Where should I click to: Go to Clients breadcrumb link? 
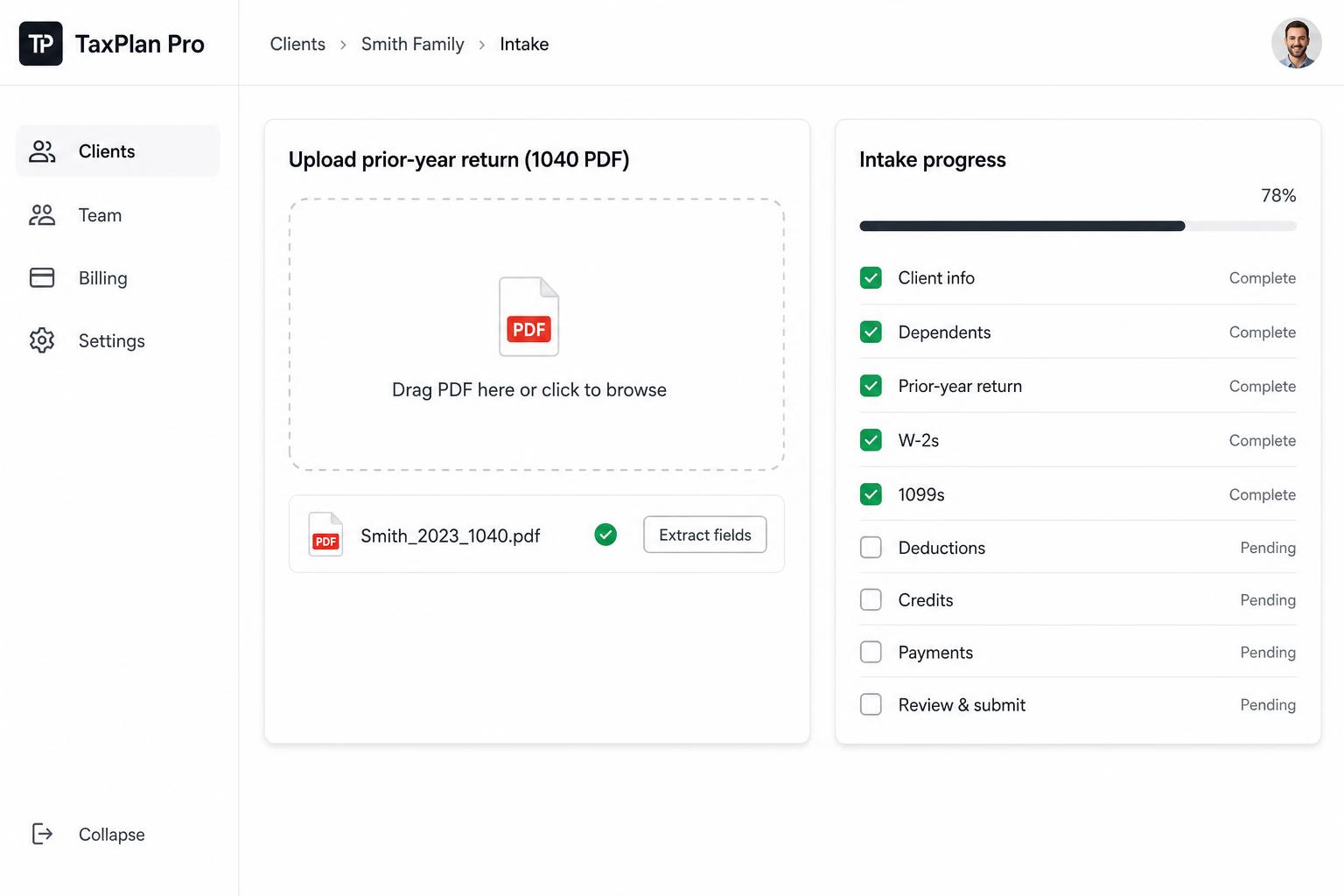point(297,45)
